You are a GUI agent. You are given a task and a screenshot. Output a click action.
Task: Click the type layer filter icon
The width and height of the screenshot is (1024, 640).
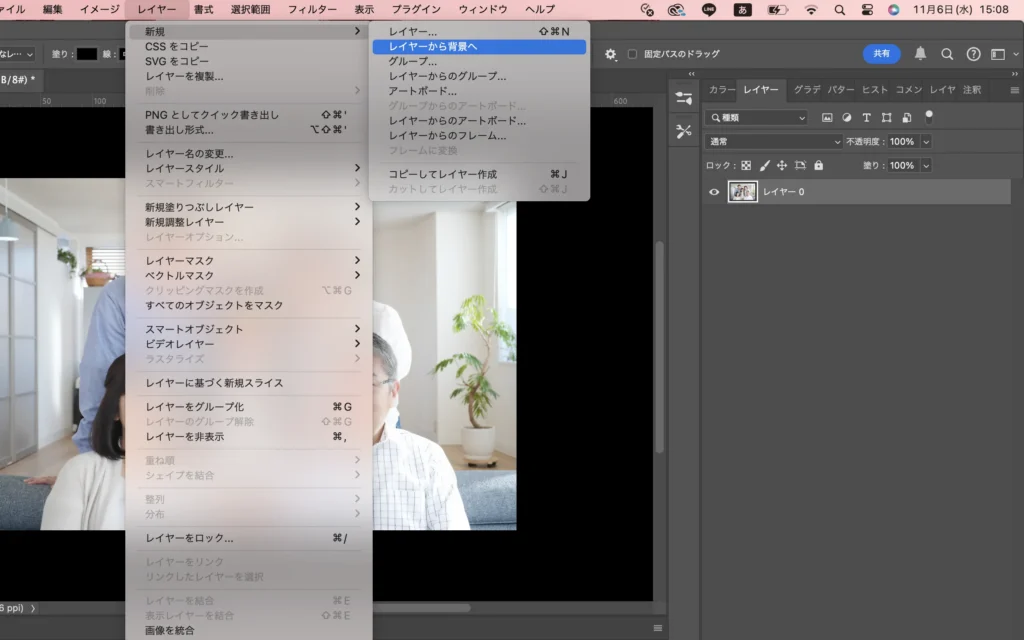coord(867,118)
